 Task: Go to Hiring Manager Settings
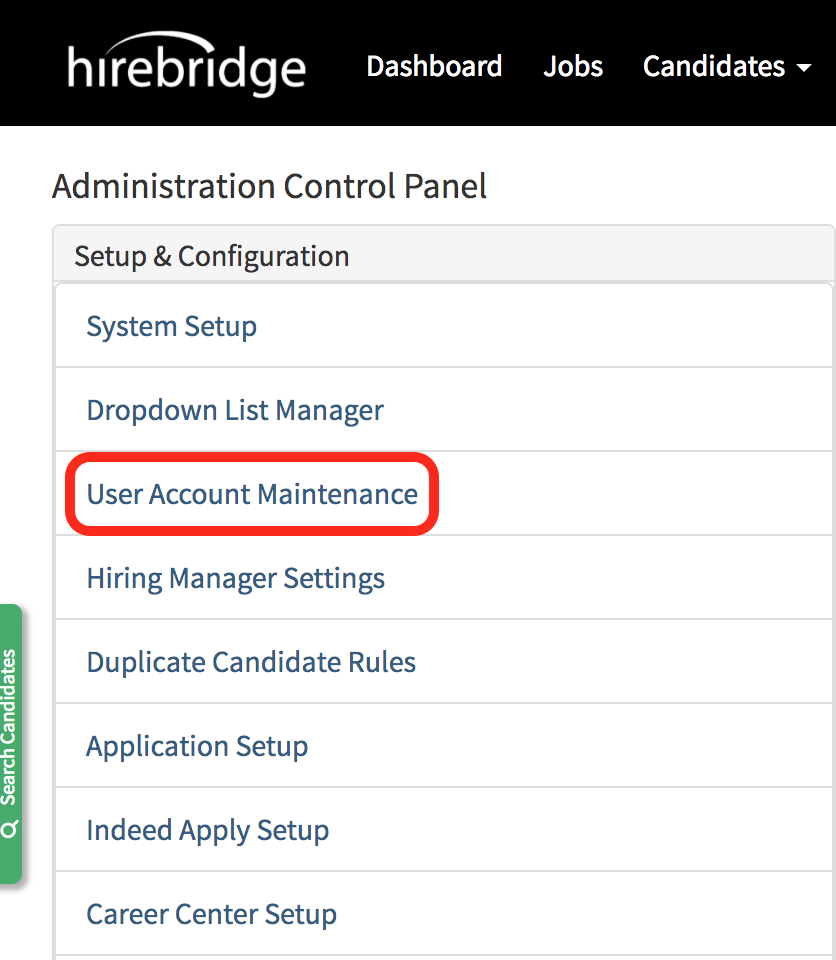click(x=235, y=578)
